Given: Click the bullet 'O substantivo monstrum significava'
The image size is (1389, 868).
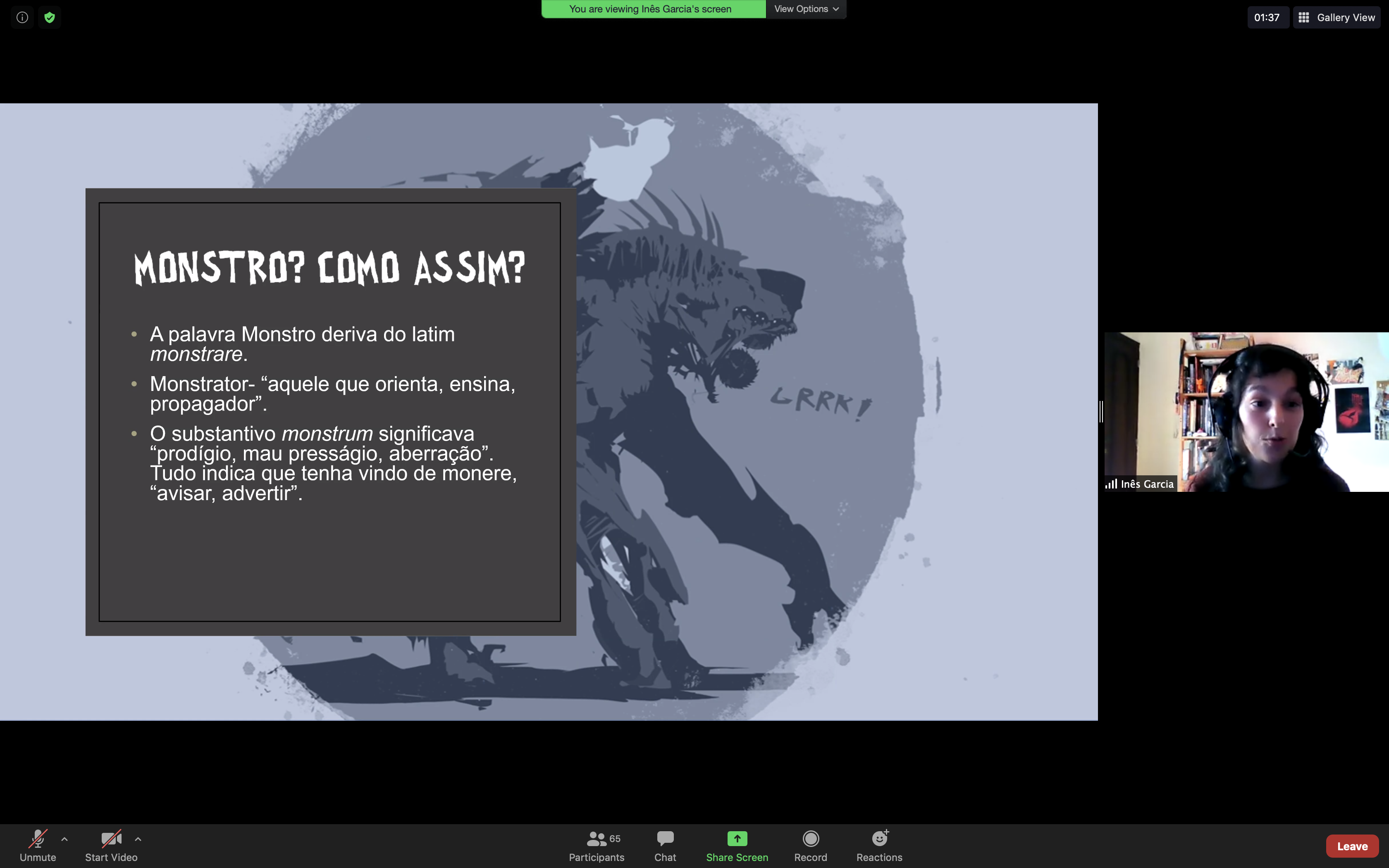Looking at the screenshot, I should click(333, 463).
